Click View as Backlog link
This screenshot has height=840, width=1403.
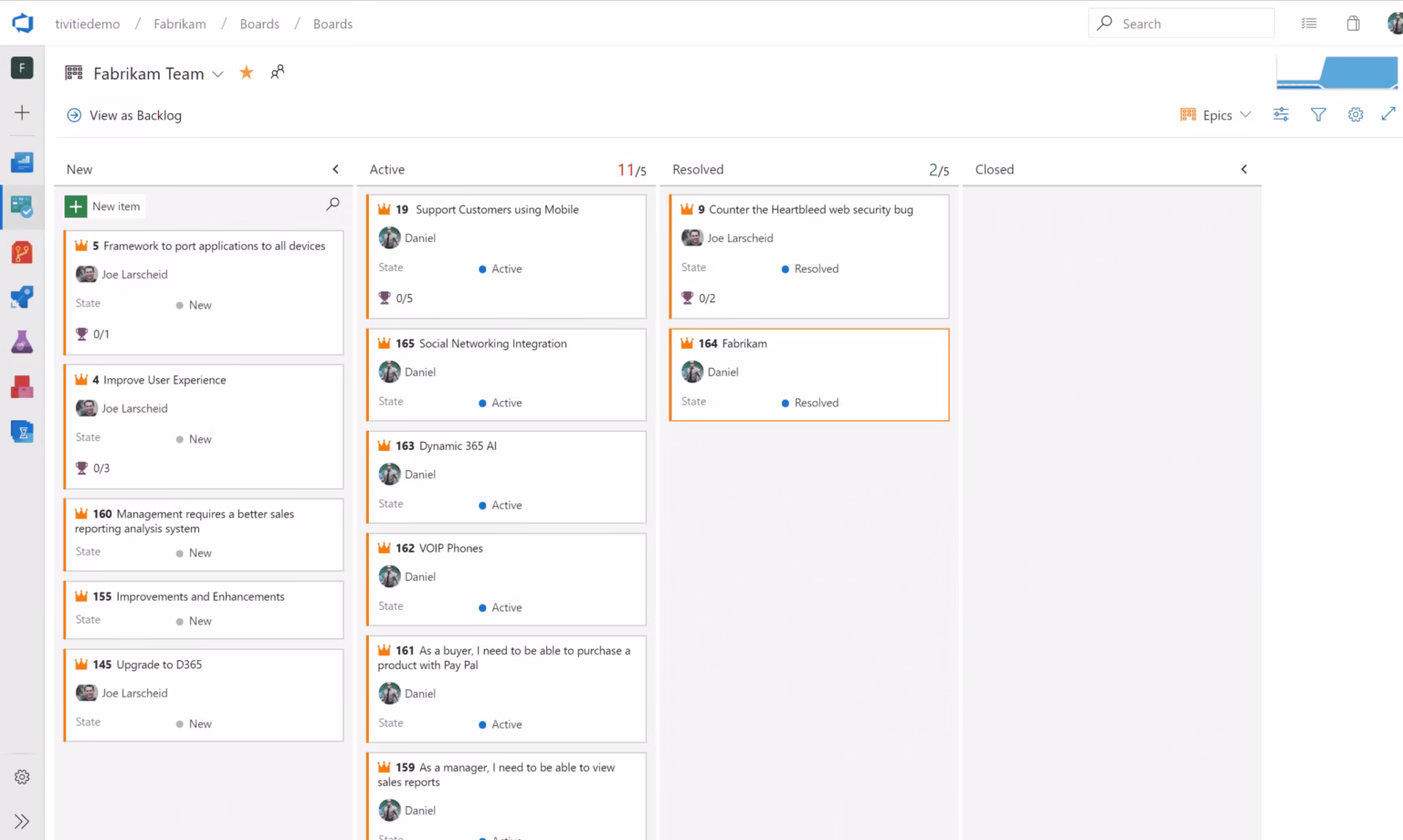(x=124, y=115)
